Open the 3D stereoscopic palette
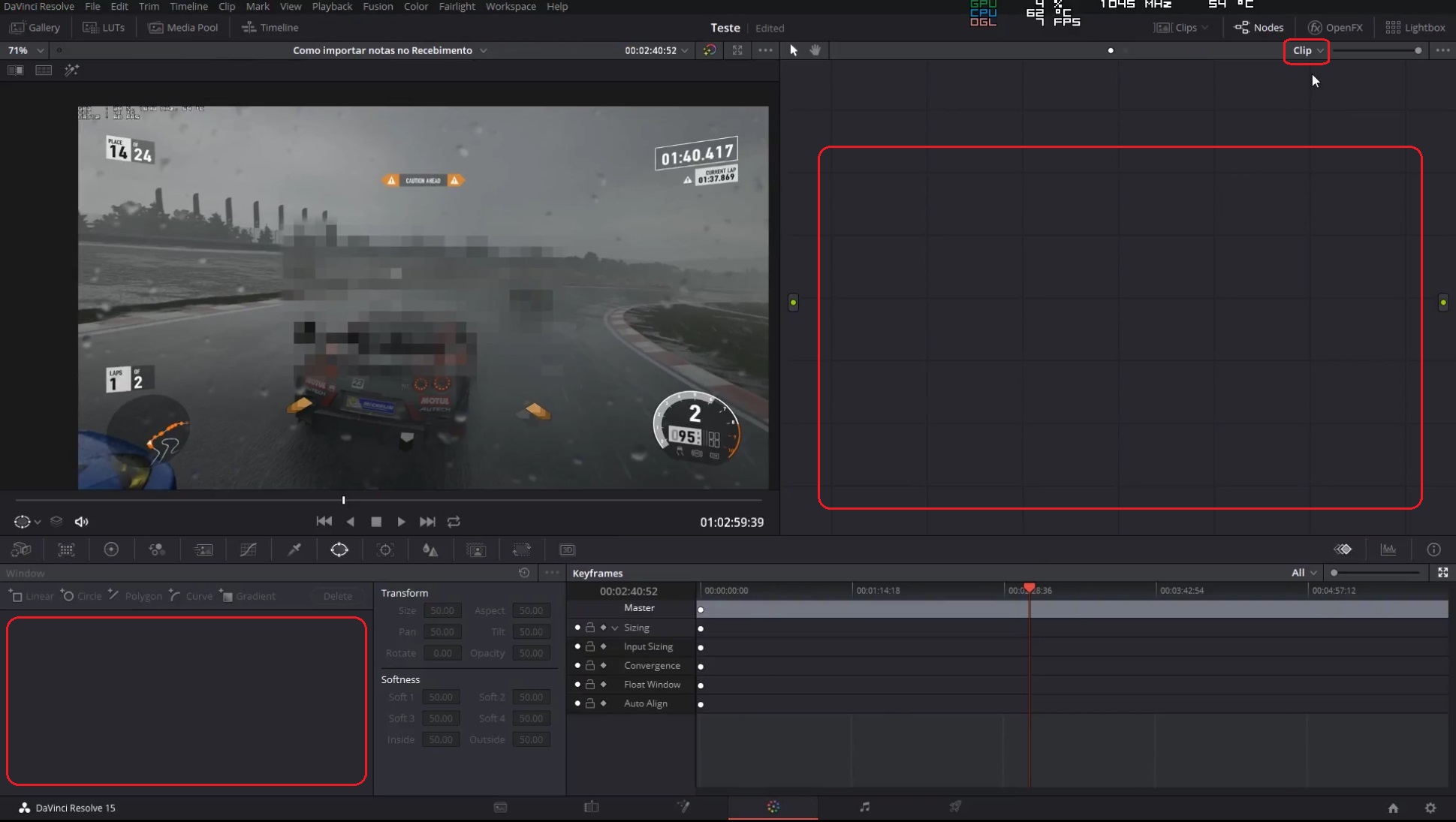The width and height of the screenshot is (1456, 822). [x=567, y=550]
